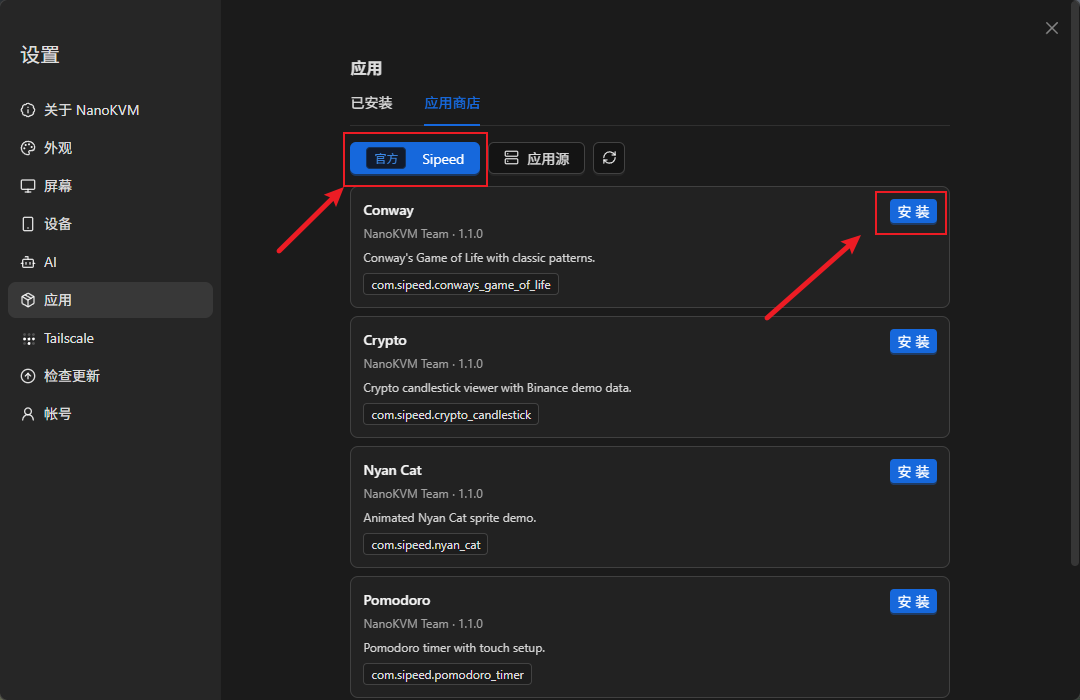Click com.sipeed.pomodoro_timer package tag
This screenshot has height=700, width=1080.
[x=448, y=675]
